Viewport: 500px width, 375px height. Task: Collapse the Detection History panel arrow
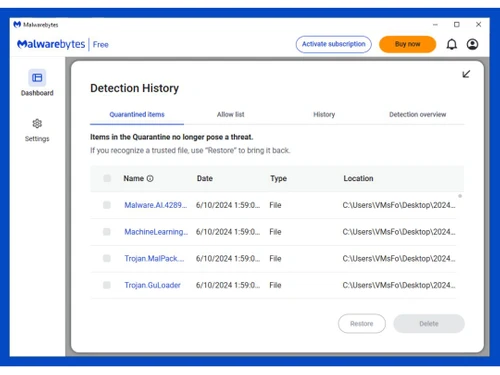pos(466,74)
